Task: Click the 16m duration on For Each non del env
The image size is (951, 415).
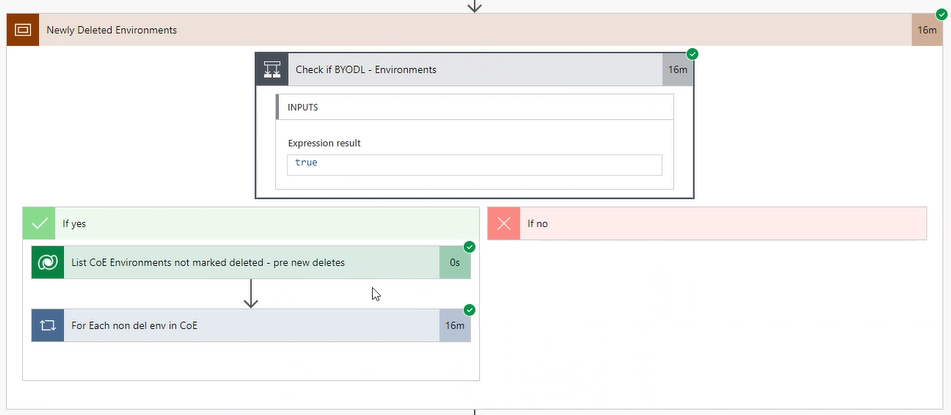Action: [455, 325]
